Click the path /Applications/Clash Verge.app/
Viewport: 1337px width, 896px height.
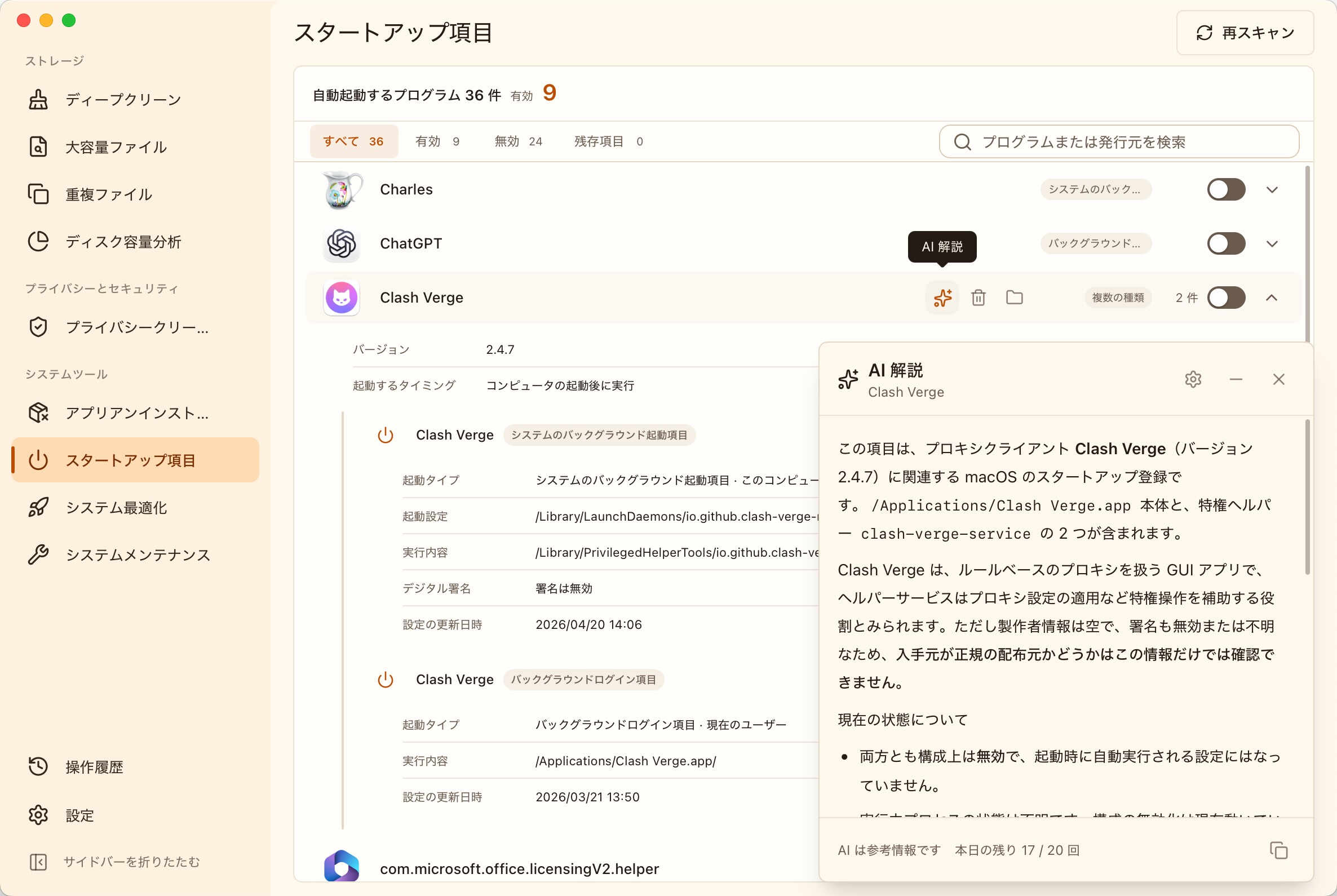(x=626, y=761)
